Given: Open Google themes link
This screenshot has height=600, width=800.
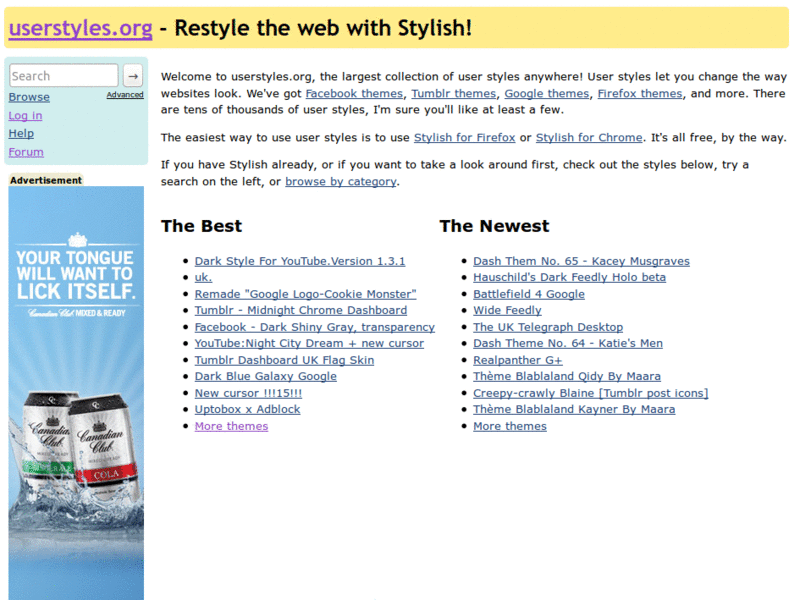Looking at the screenshot, I should point(547,93).
